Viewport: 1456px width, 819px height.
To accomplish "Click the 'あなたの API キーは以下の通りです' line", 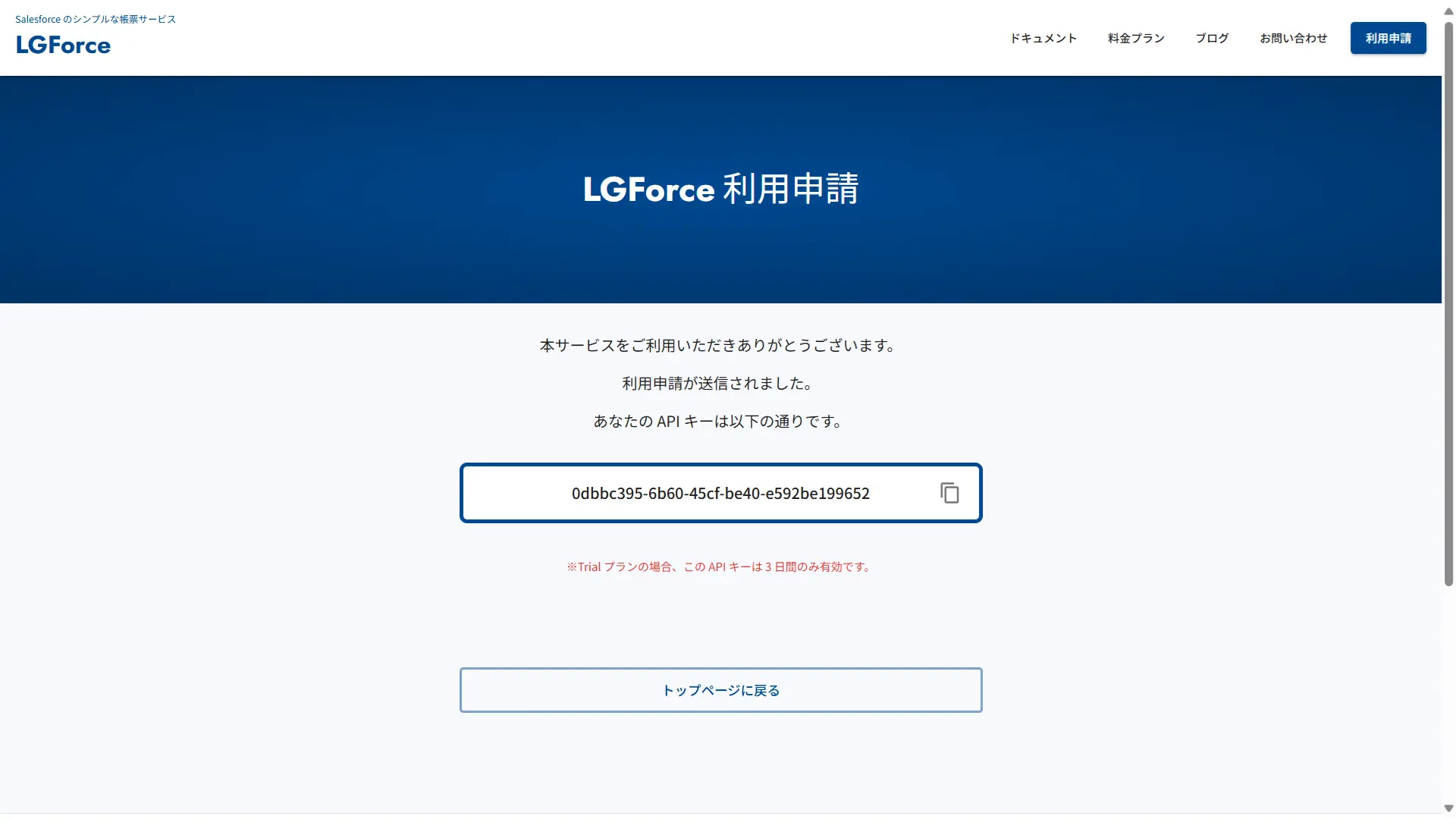I will pos(719,422).
